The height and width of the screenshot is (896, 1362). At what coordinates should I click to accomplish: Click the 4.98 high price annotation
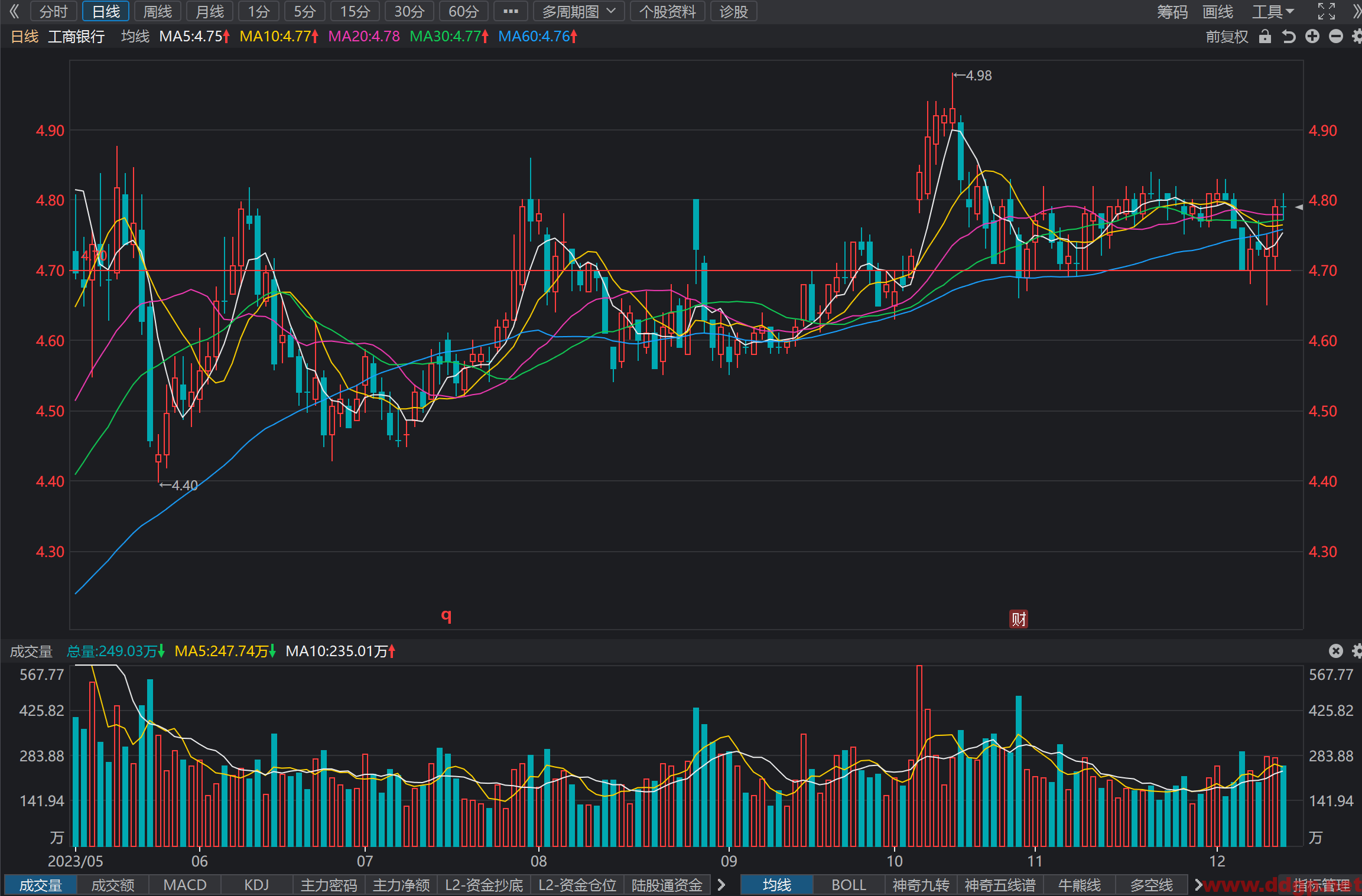click(973, 76)
